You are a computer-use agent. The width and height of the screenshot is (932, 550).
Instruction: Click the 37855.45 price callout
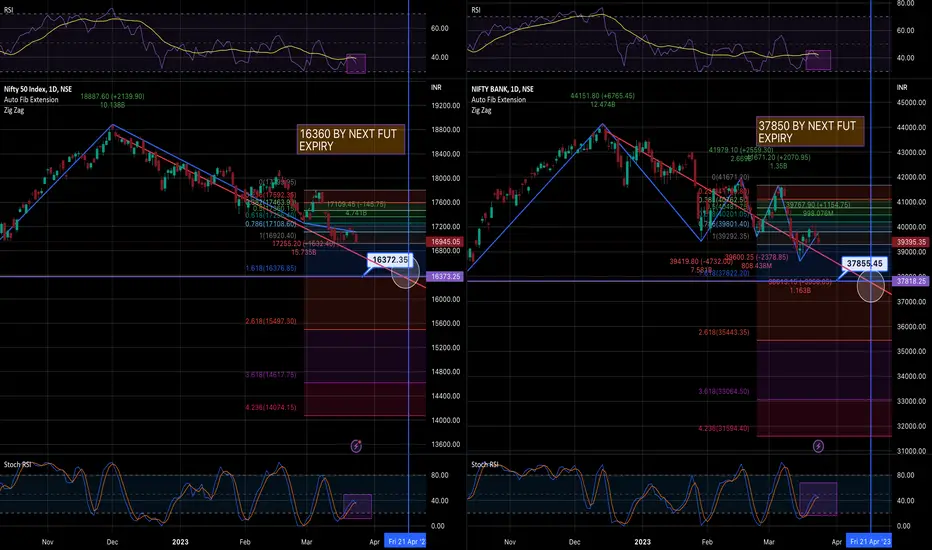pyautogui.click(x=865, y=263)
